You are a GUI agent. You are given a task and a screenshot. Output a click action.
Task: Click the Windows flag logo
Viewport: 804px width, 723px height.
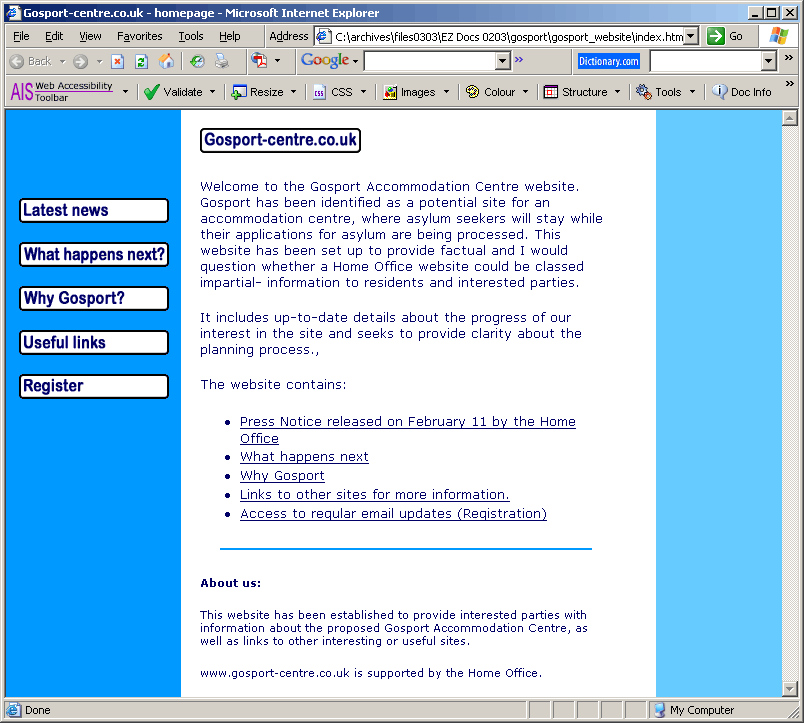click(x=778, y=36)
